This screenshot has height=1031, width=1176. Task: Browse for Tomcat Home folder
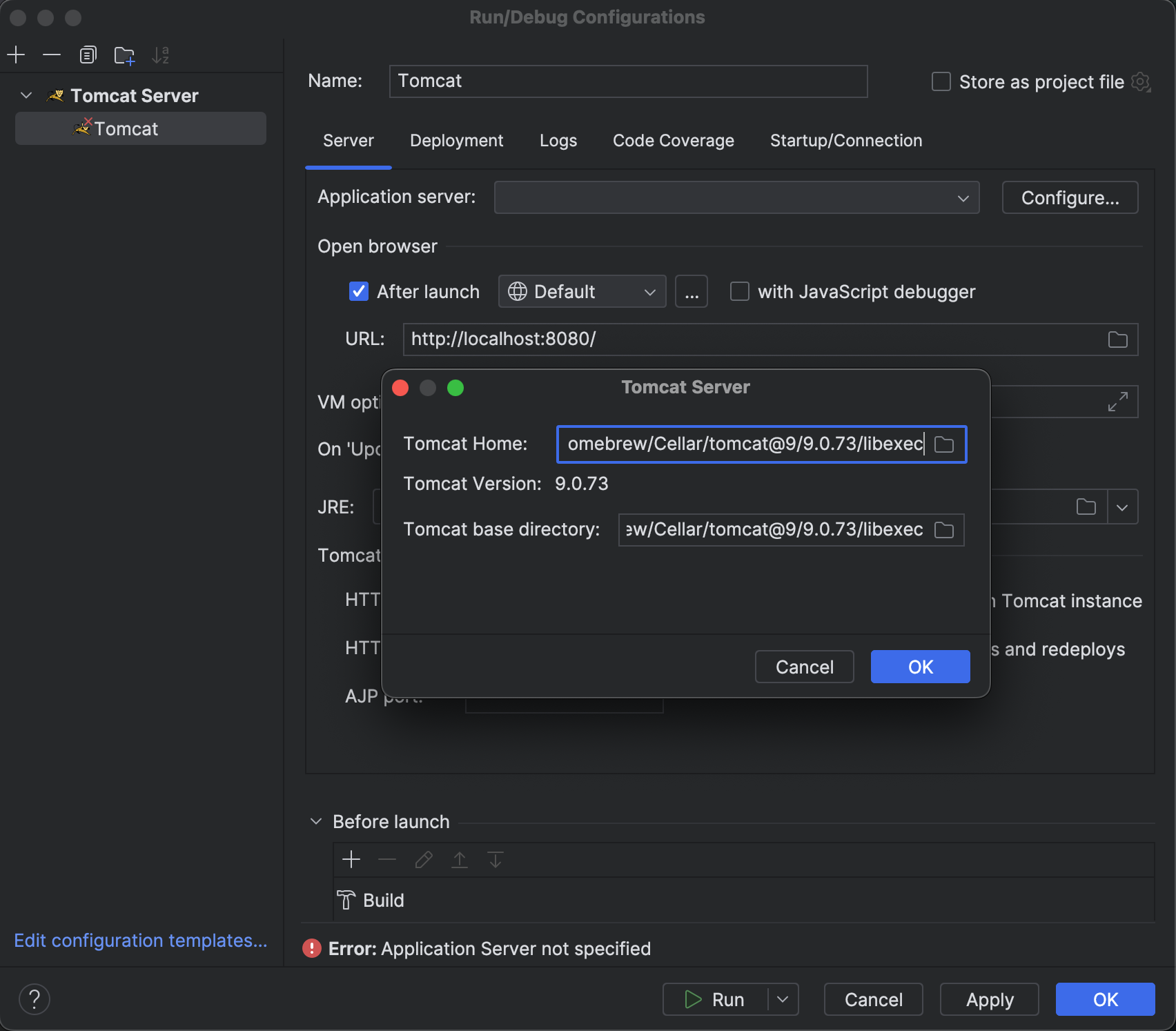pyautogui.click(x=944, y=444)
